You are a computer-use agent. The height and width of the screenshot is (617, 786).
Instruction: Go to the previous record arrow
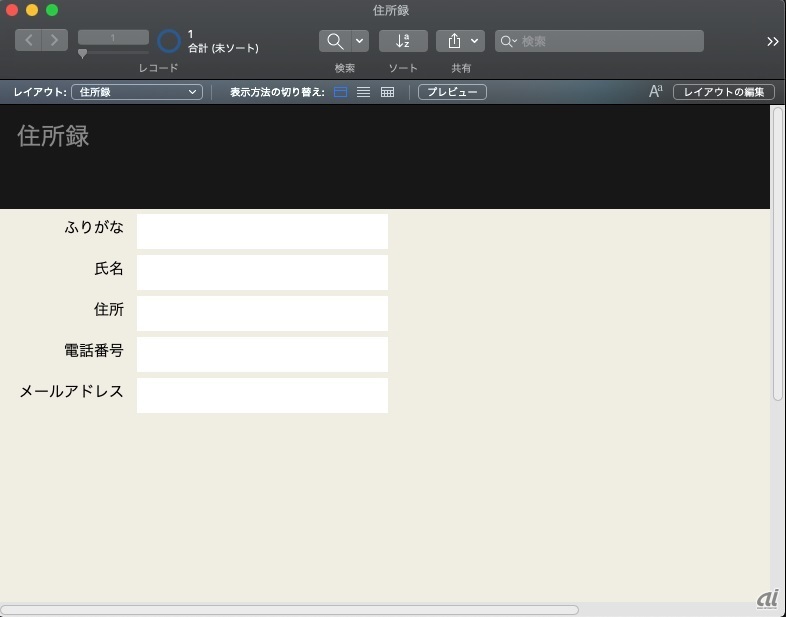coord(28,41)
